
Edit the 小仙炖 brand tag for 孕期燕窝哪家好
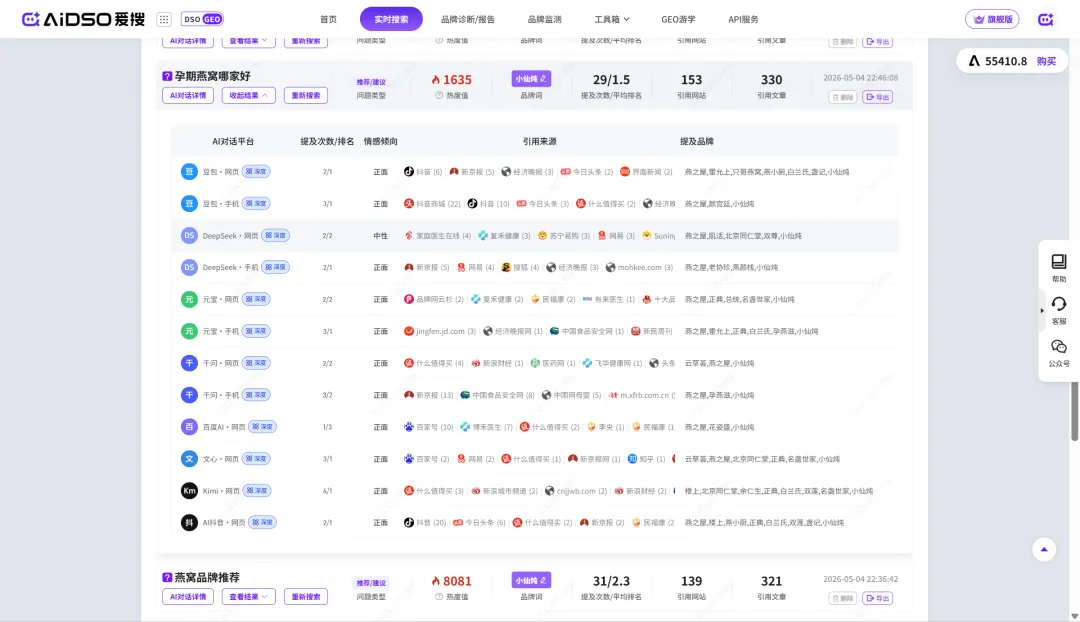pyautogui.click(x=531, y=79)
